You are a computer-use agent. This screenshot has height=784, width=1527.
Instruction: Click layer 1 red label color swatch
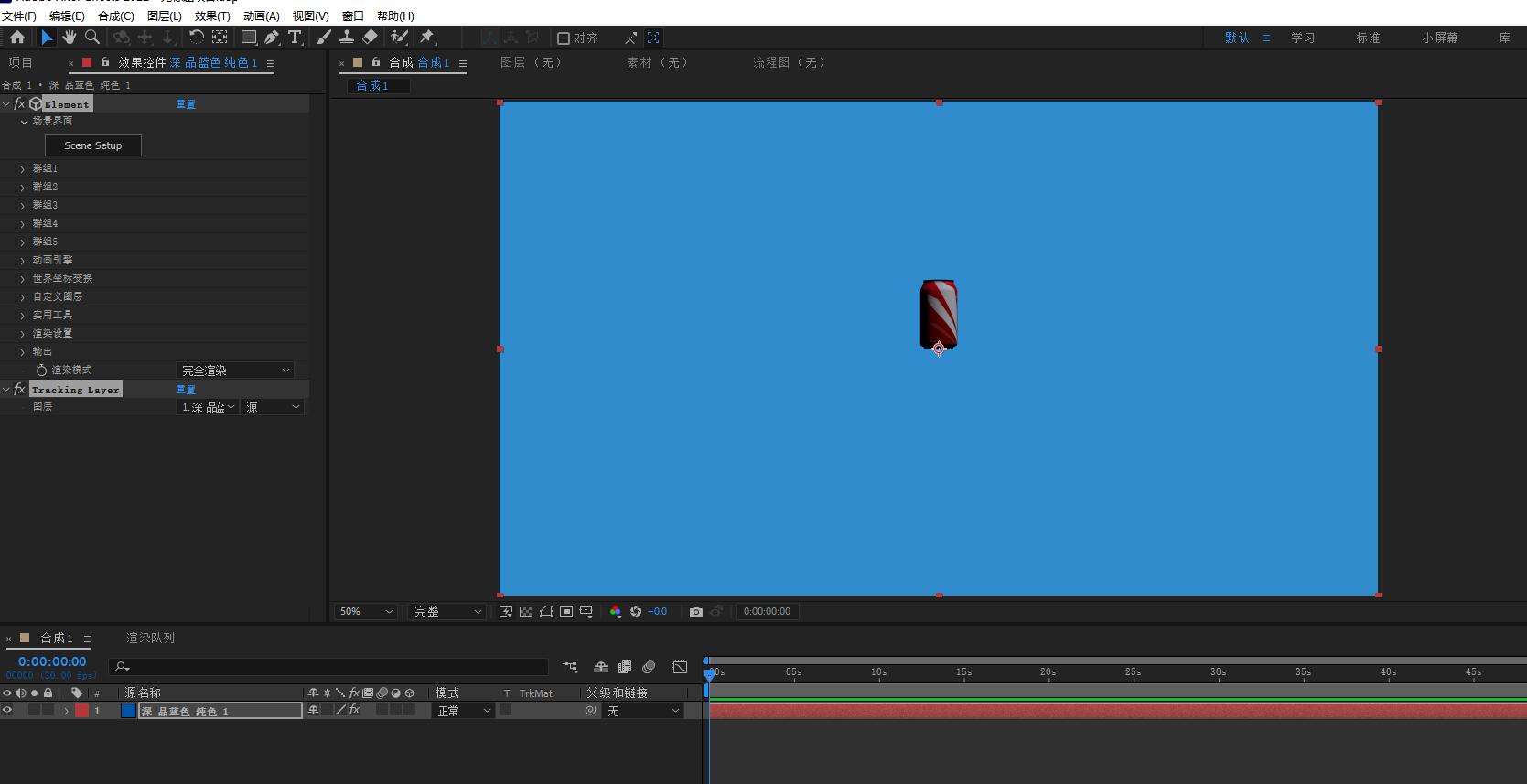click(x=81, y=710)
